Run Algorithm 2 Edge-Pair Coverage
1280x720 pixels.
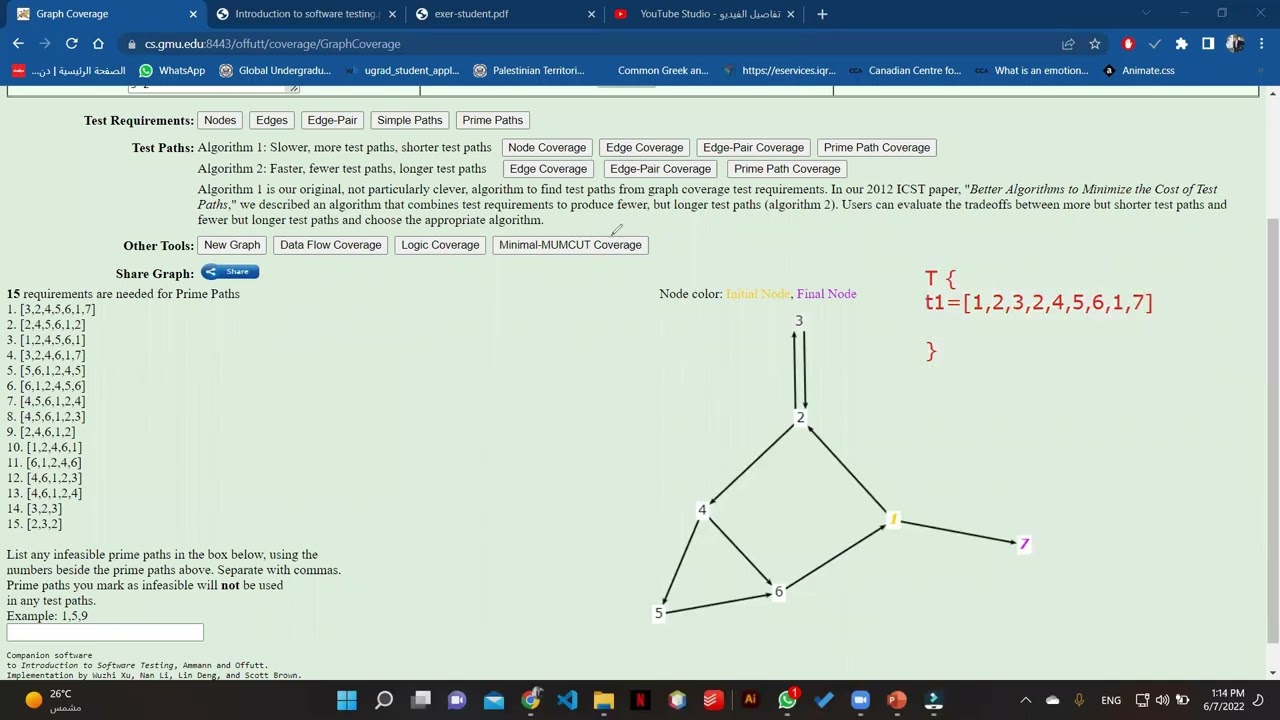click(x=660, y=169)
